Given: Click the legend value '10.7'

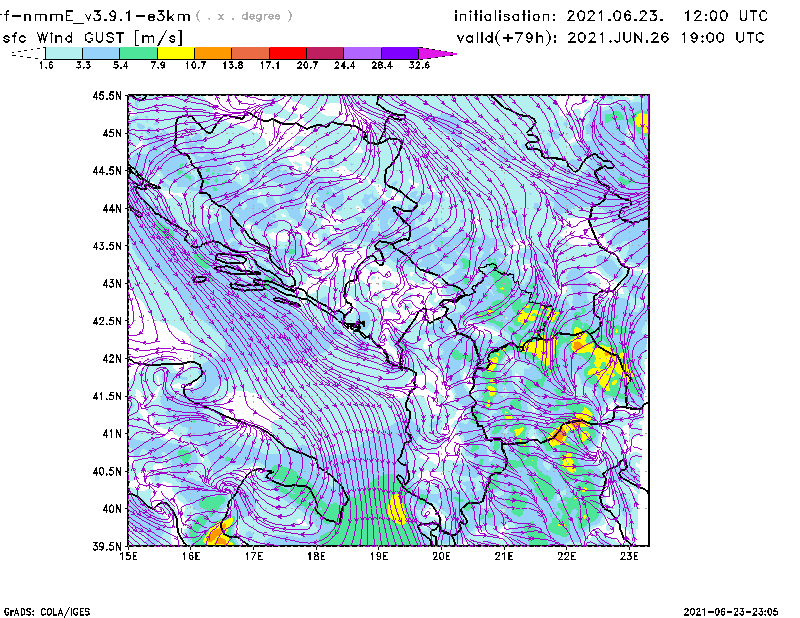Looking at the screenshot, I should [195, 65].
